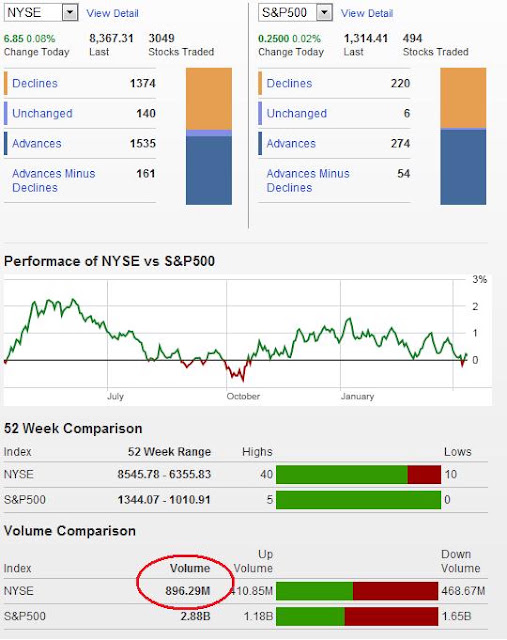Click blue advances segment of S&P500 bar
The image size is (507, 640).
(463, 167)
